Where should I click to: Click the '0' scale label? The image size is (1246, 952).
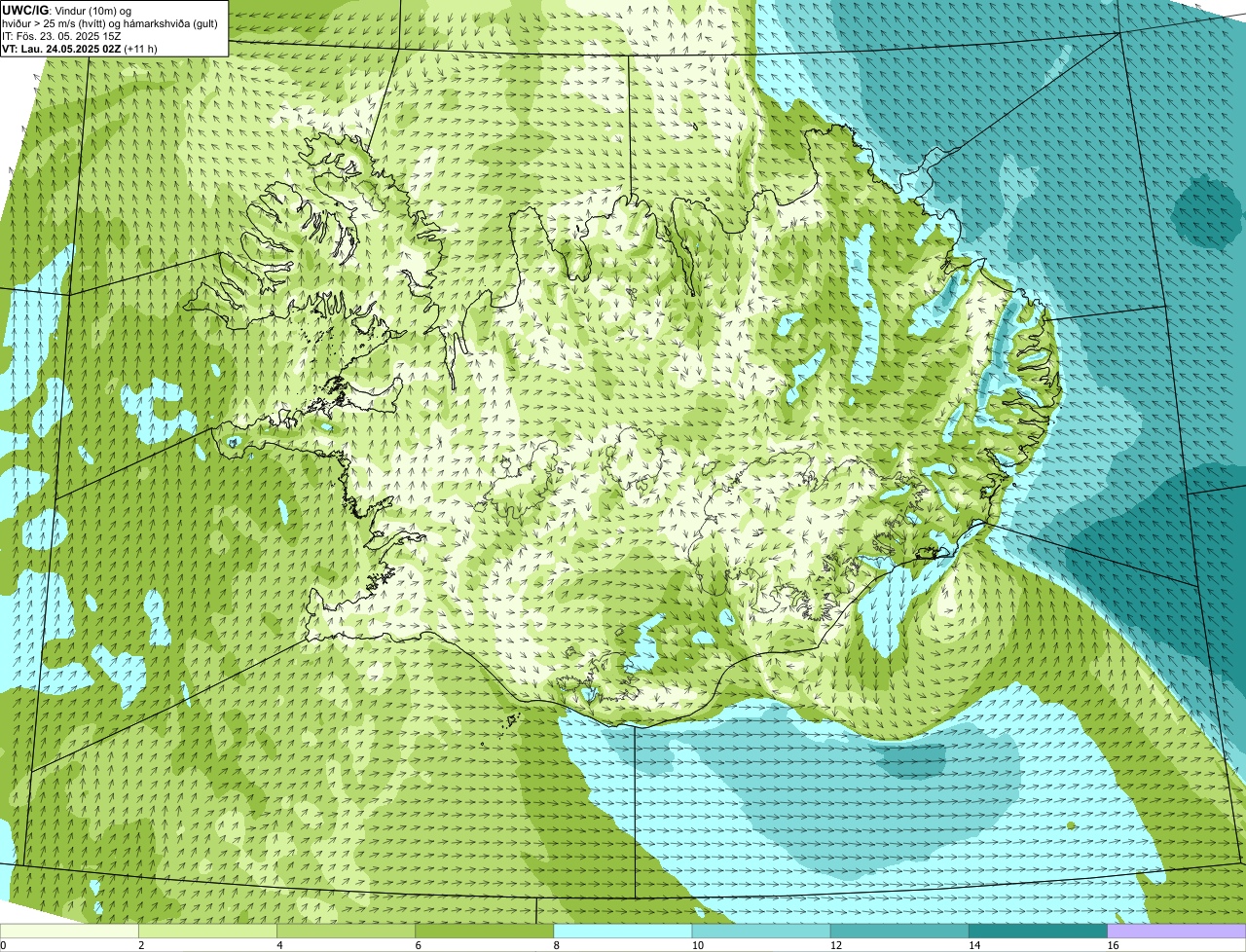coord(4,945)
